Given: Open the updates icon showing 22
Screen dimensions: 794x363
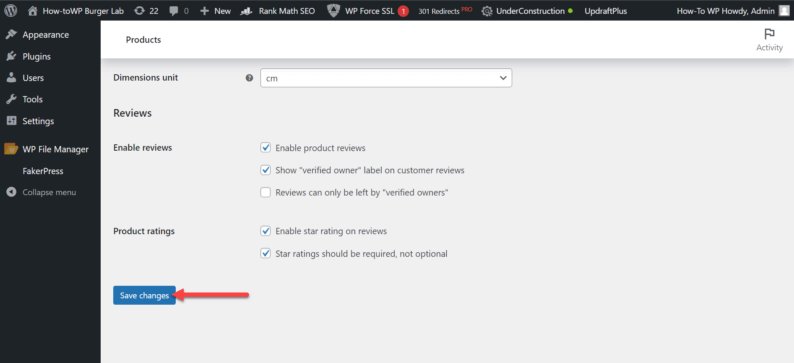Looking at the screenshot, I should point(140,11).
